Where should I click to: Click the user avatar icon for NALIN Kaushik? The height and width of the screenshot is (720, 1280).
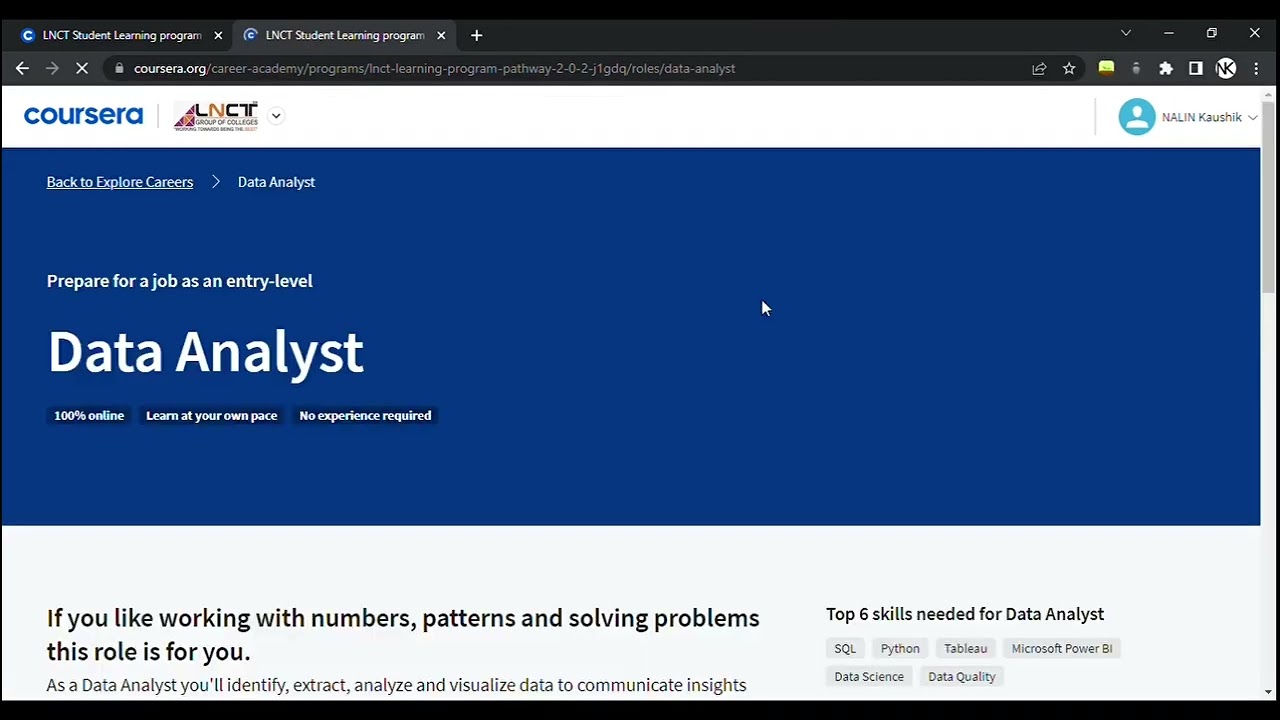[x=1137, y=117]
